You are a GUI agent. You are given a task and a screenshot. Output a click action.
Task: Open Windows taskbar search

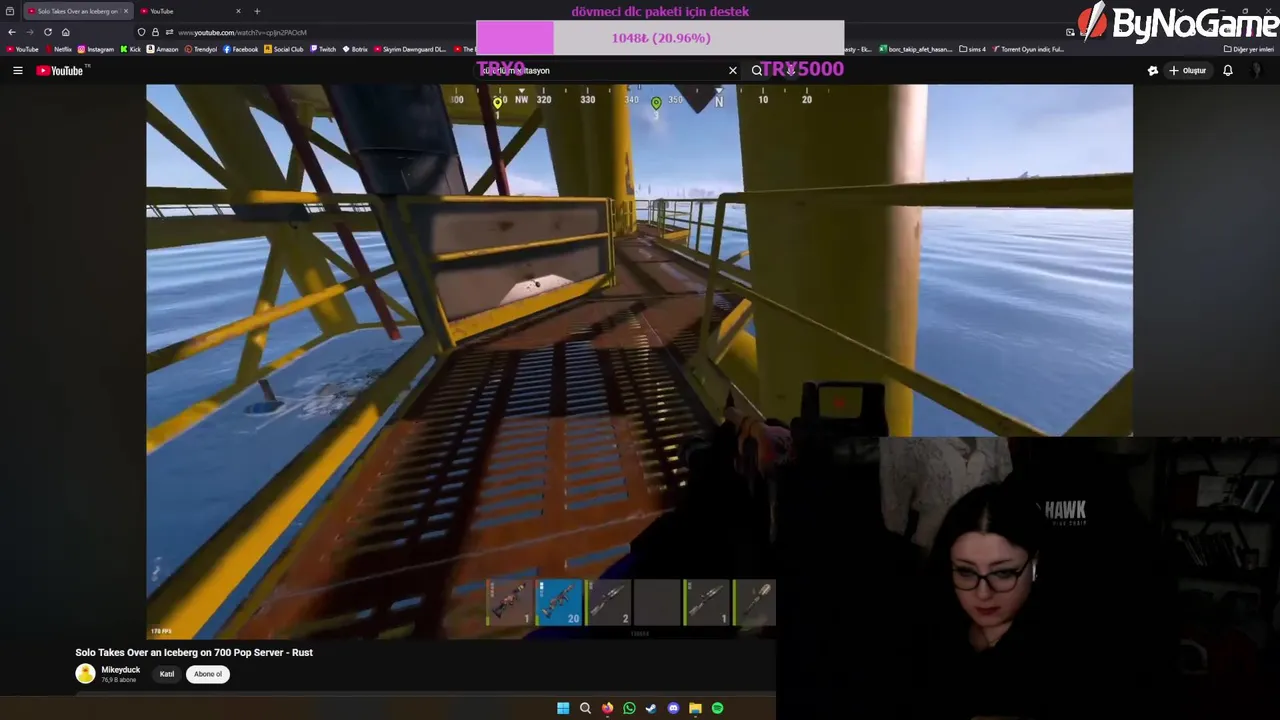[x=585, y=708]
